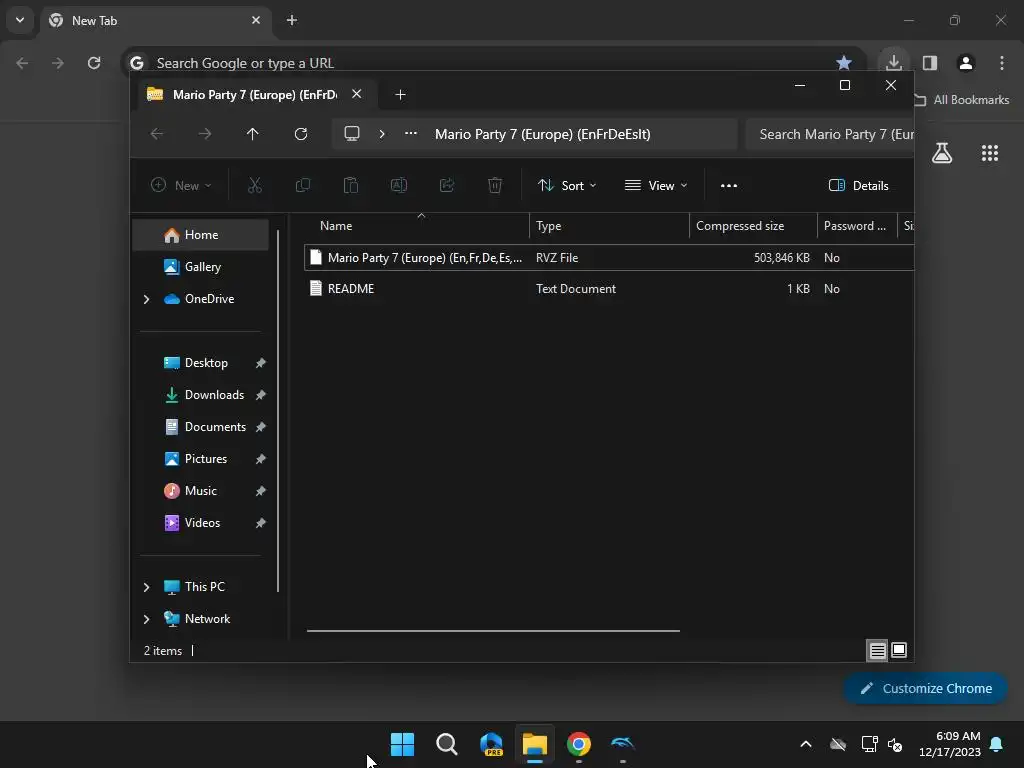Image resolution: width=1024 pixels, height=768 pixels.
Task: Open Chrome's downloads icon
Action: pyautogui.click(x=894, y=63)
